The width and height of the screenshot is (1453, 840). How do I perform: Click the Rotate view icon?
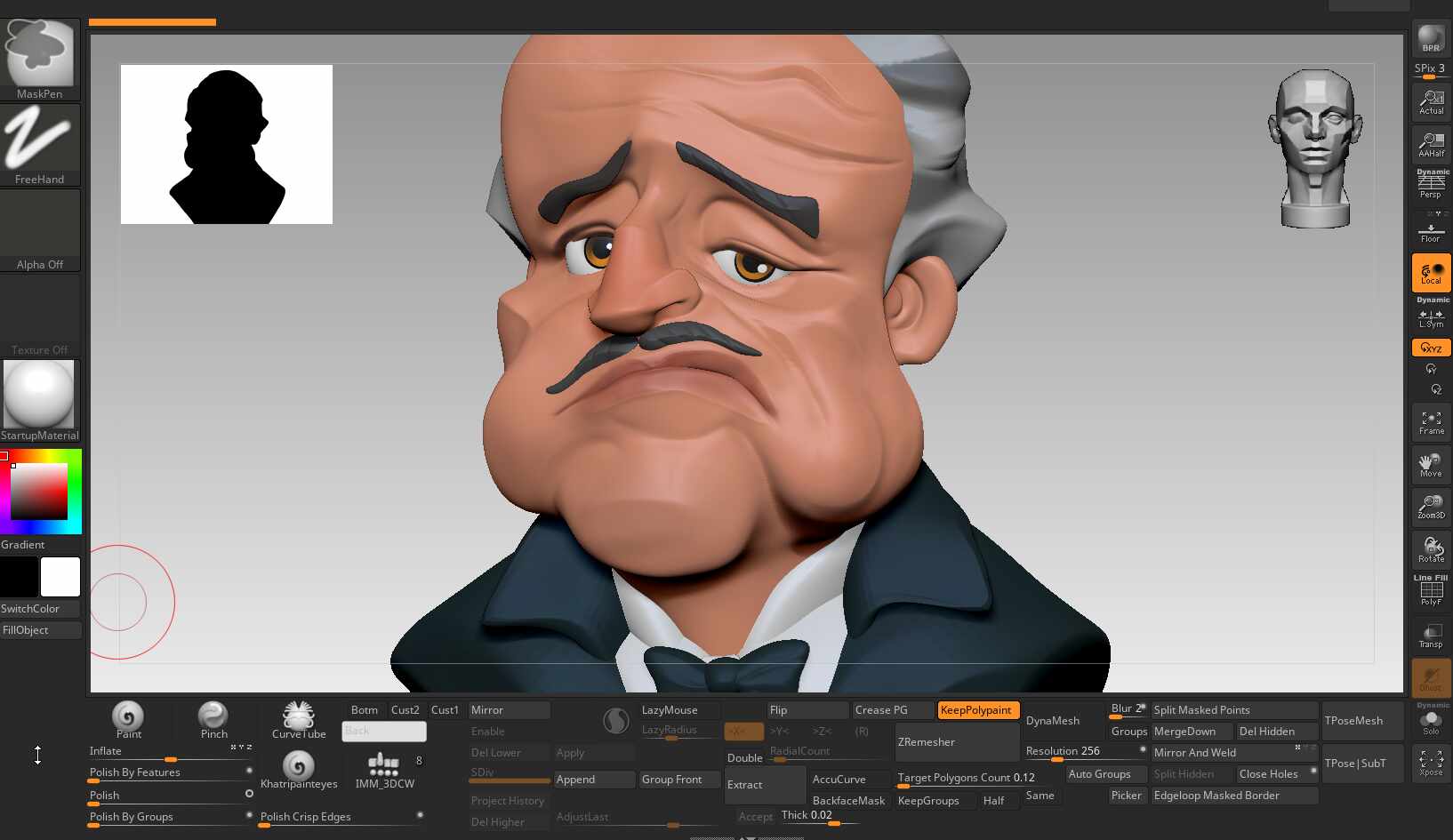coord(1431,550)
